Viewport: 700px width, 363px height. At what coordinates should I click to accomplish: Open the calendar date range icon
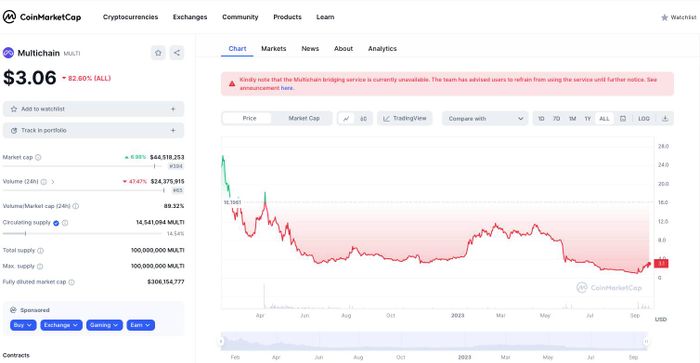pos(623,118)
